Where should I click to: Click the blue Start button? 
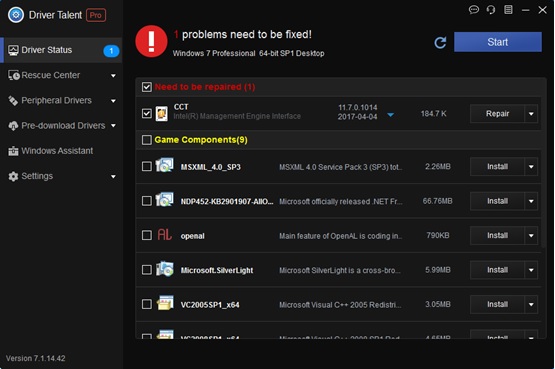pos(498,42)
